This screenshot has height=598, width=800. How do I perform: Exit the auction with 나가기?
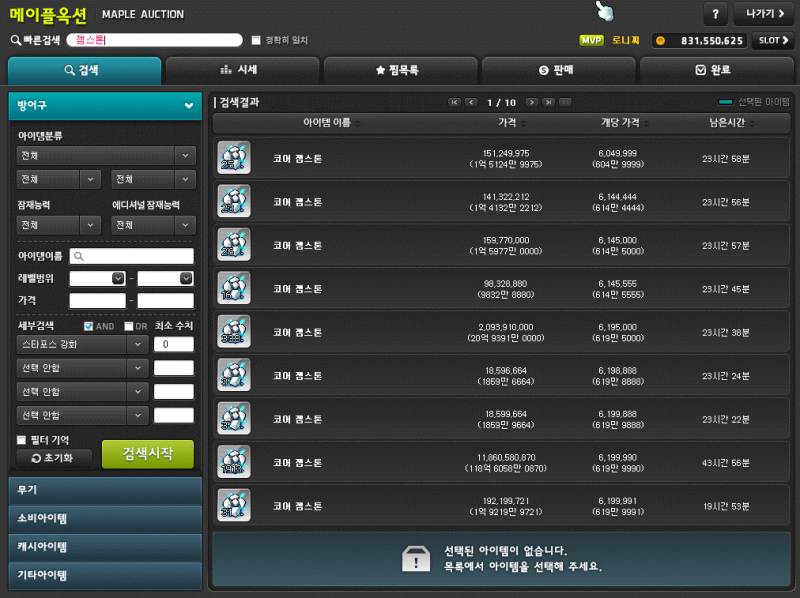point(764,14)
